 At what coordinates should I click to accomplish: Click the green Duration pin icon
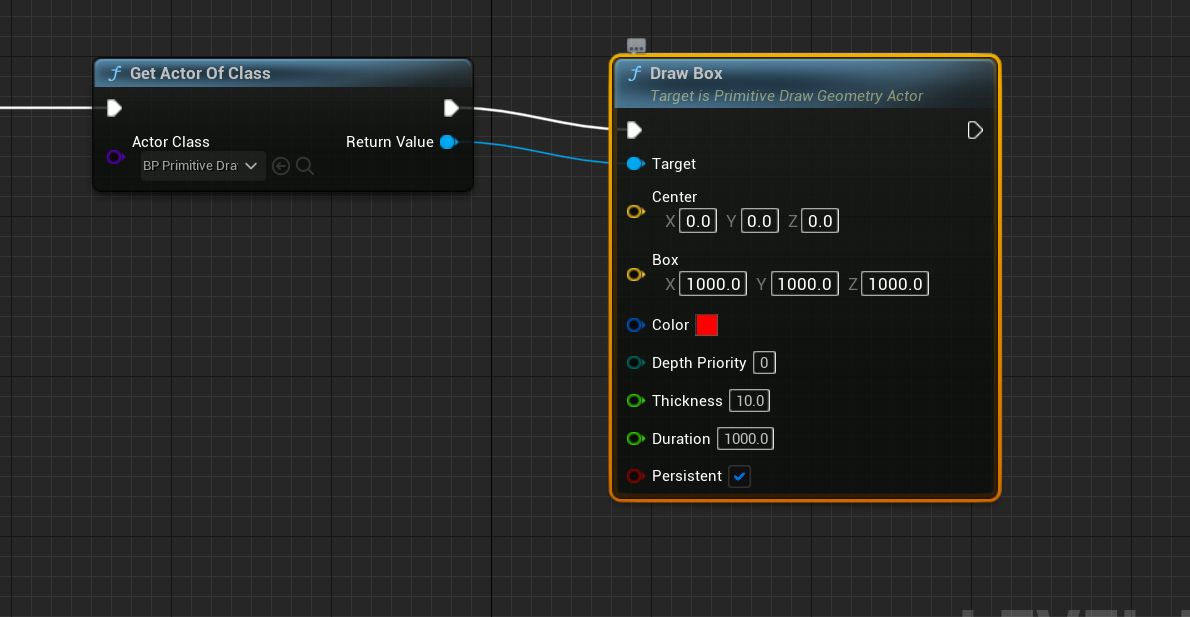(635, 438)
